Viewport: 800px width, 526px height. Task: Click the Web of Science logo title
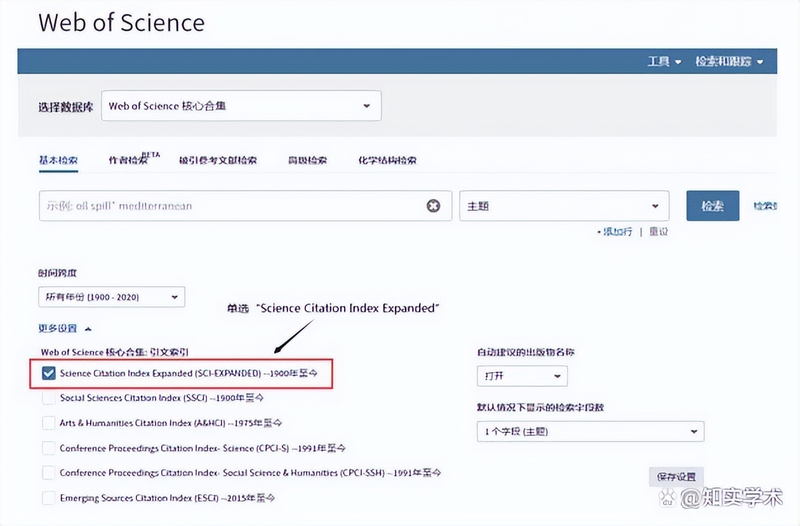click(121, 22)
